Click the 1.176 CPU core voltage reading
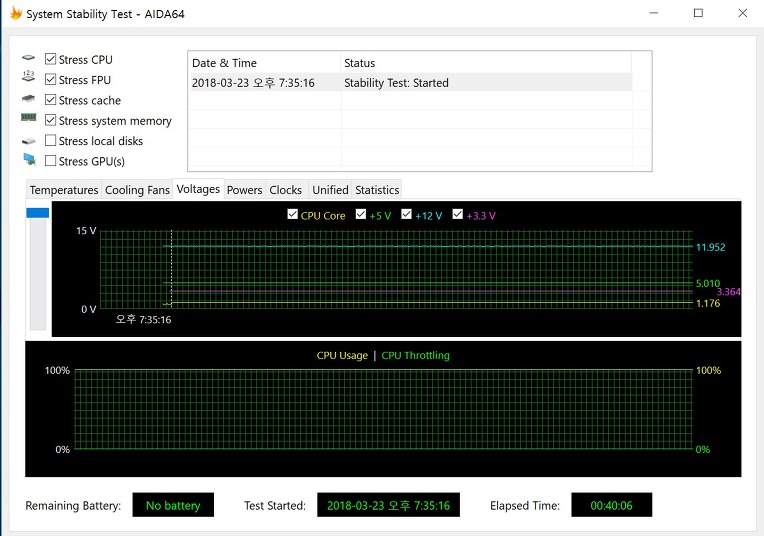This screenshot has height=536, width=764. pyautogui.click(x=708, y=303)
